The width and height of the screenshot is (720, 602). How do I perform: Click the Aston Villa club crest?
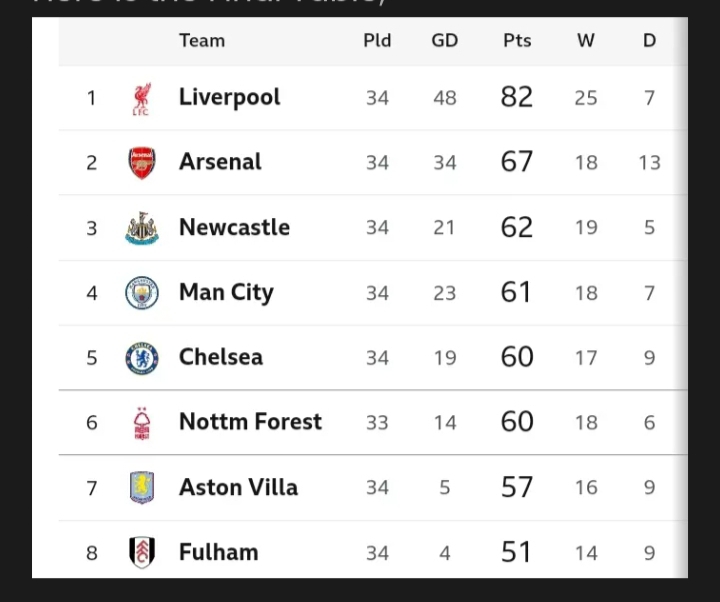point(142,488)
